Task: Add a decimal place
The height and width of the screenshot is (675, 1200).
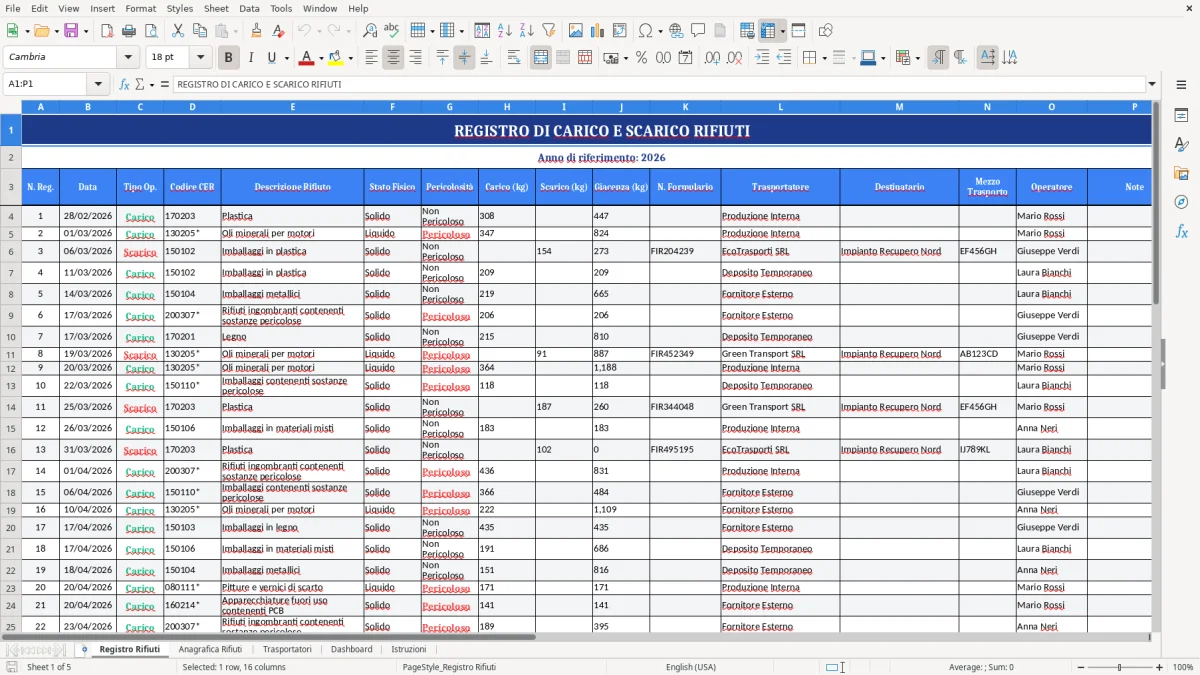Action: click(x=712, y=58)
